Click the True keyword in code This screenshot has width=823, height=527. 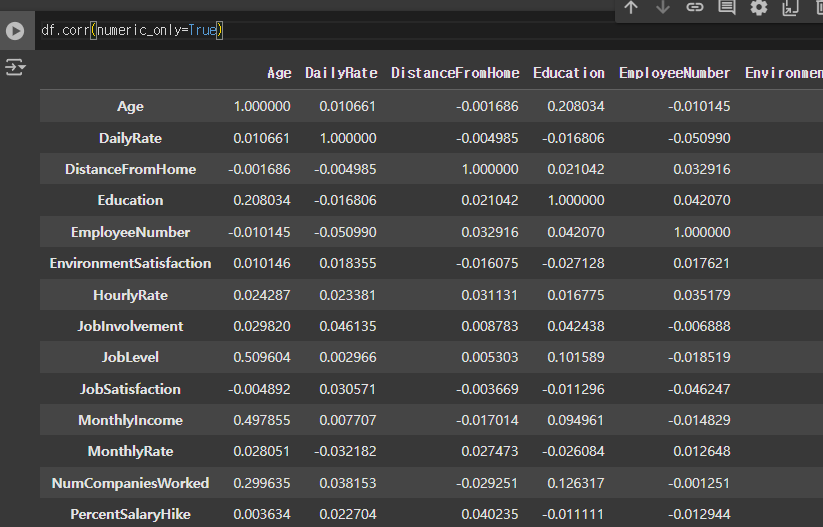point(203,30)
